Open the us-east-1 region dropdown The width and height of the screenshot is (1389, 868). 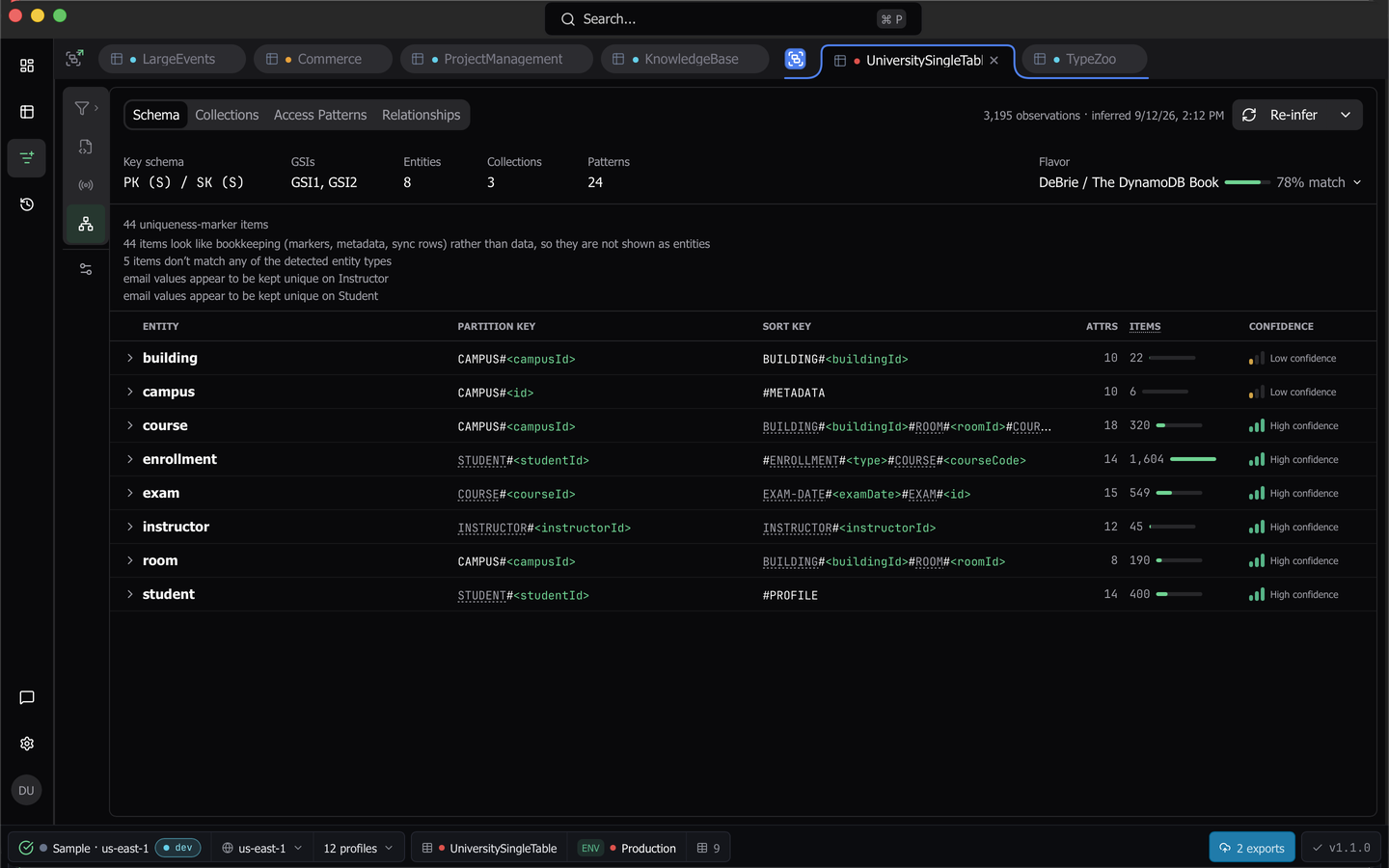point(262,848)
